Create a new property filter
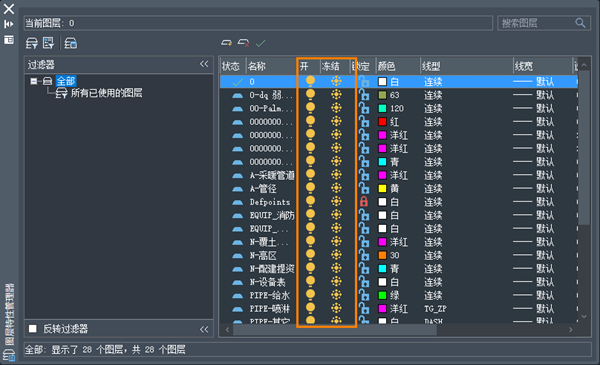Screen dimensions: 600x365 pos(32,43)
